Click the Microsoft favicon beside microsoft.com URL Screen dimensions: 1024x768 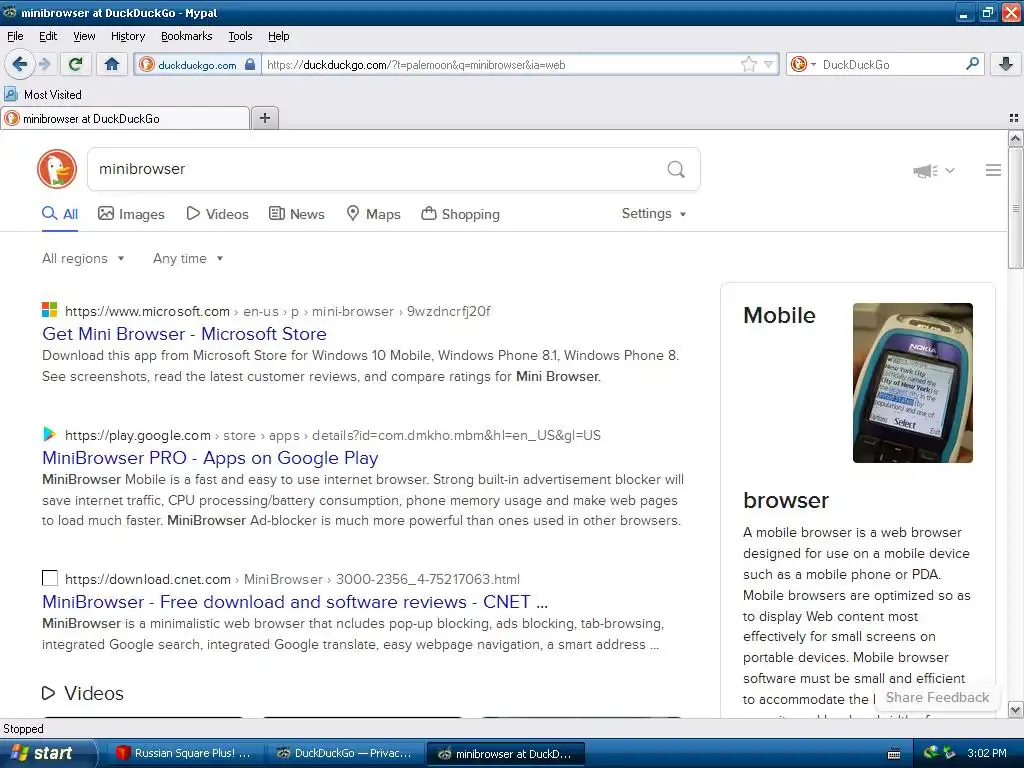click(x=50, y=310)
